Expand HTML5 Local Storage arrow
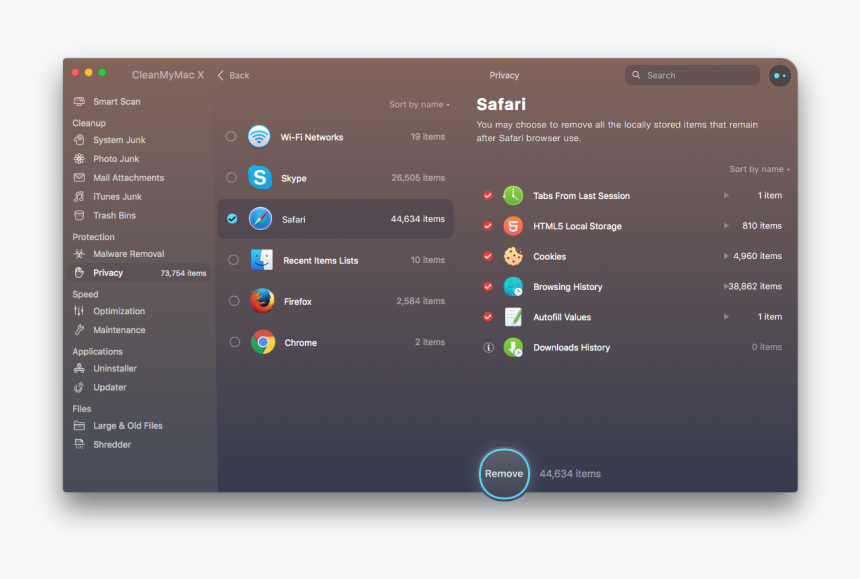Viewport: 860px width, 579px height. (726, 225)
